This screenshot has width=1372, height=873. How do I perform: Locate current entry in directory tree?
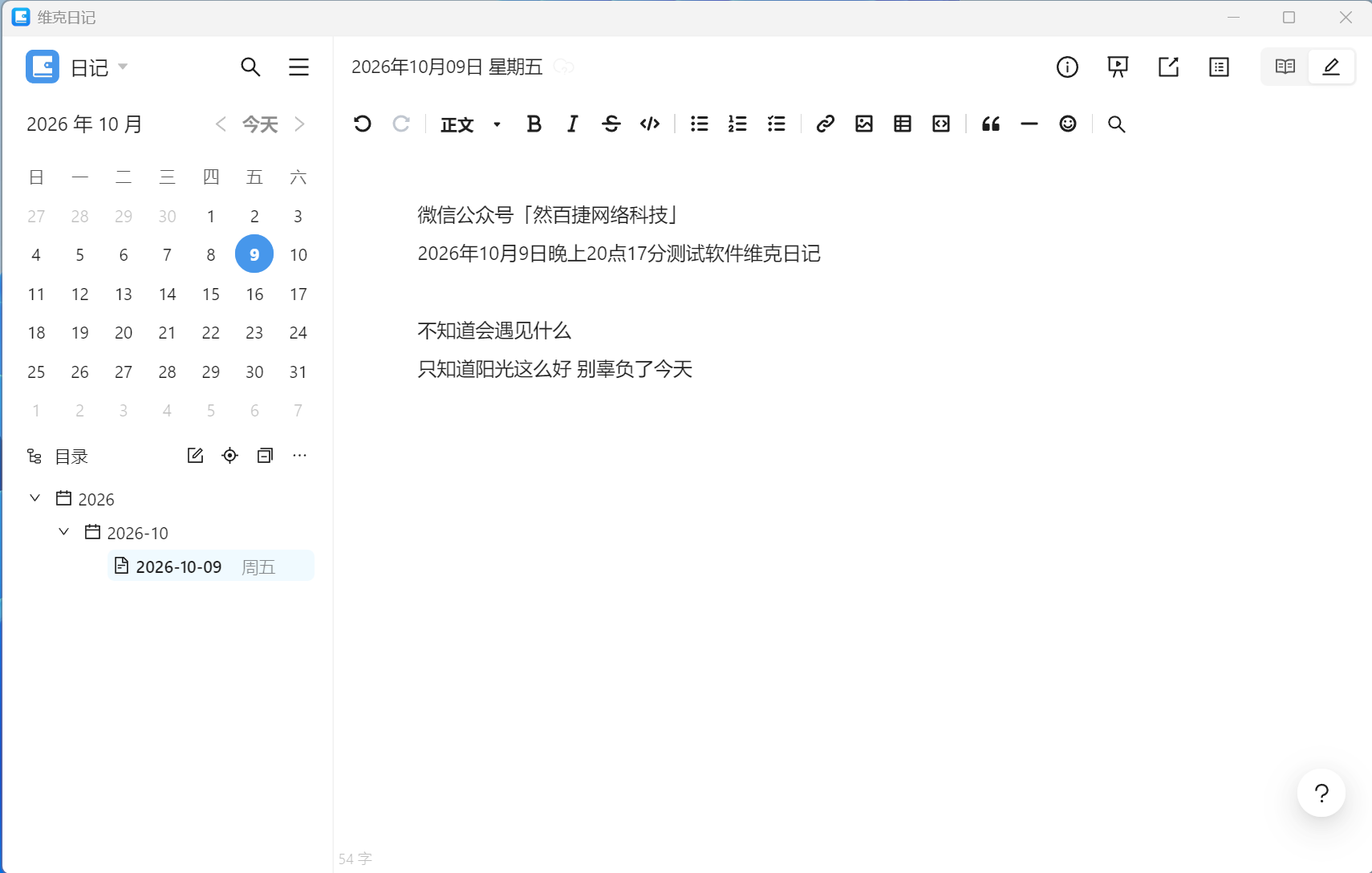tap(230, 456)
